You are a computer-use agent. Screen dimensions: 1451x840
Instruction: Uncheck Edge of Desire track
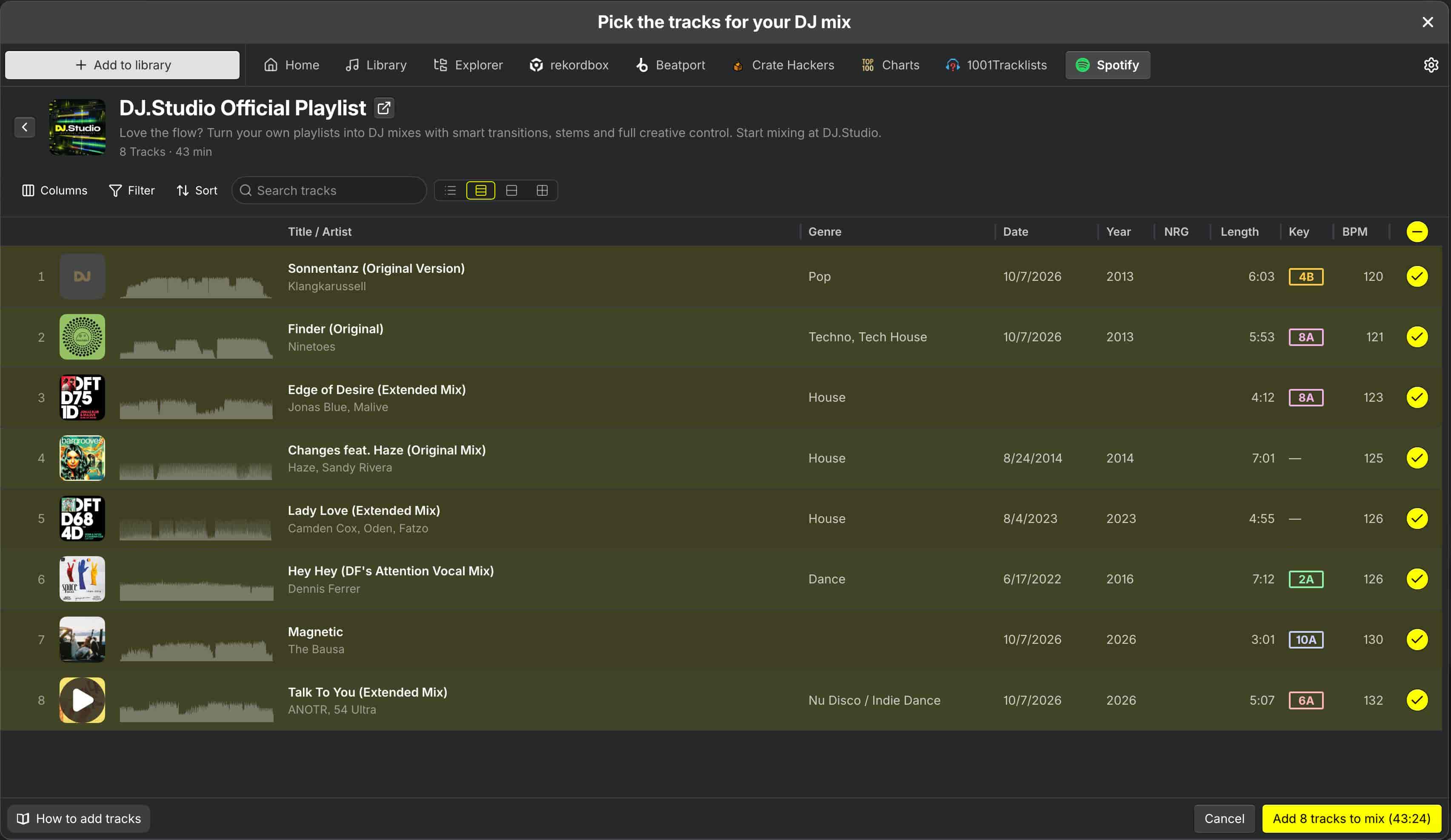click(x=1417, y=397)
